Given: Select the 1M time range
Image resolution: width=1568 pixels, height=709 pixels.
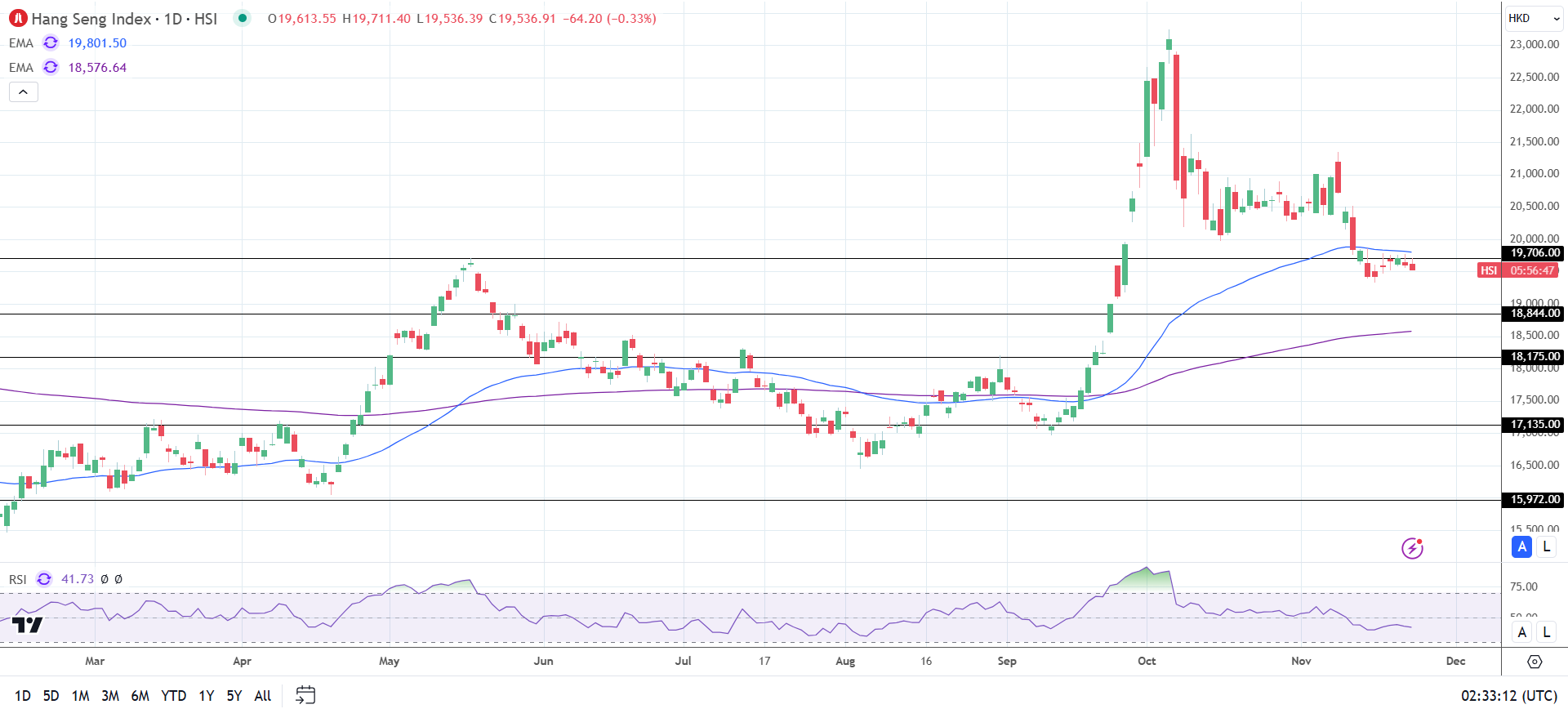Looking at the screenshot, I should point(80,696).
